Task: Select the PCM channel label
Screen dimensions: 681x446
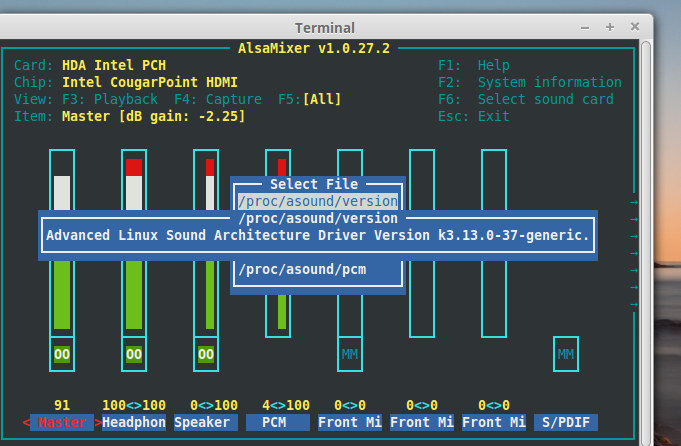Action: point(278,423)
